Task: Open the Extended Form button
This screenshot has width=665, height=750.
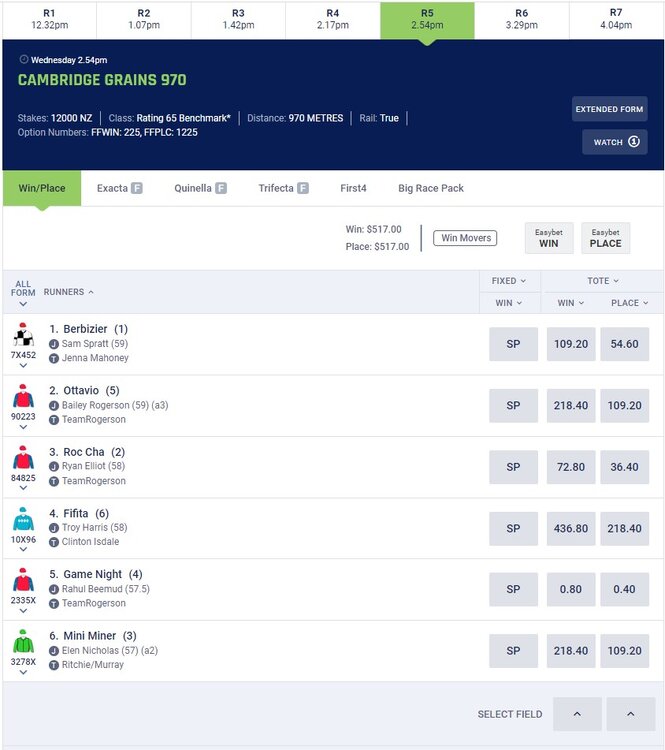Action: [610, 109]
